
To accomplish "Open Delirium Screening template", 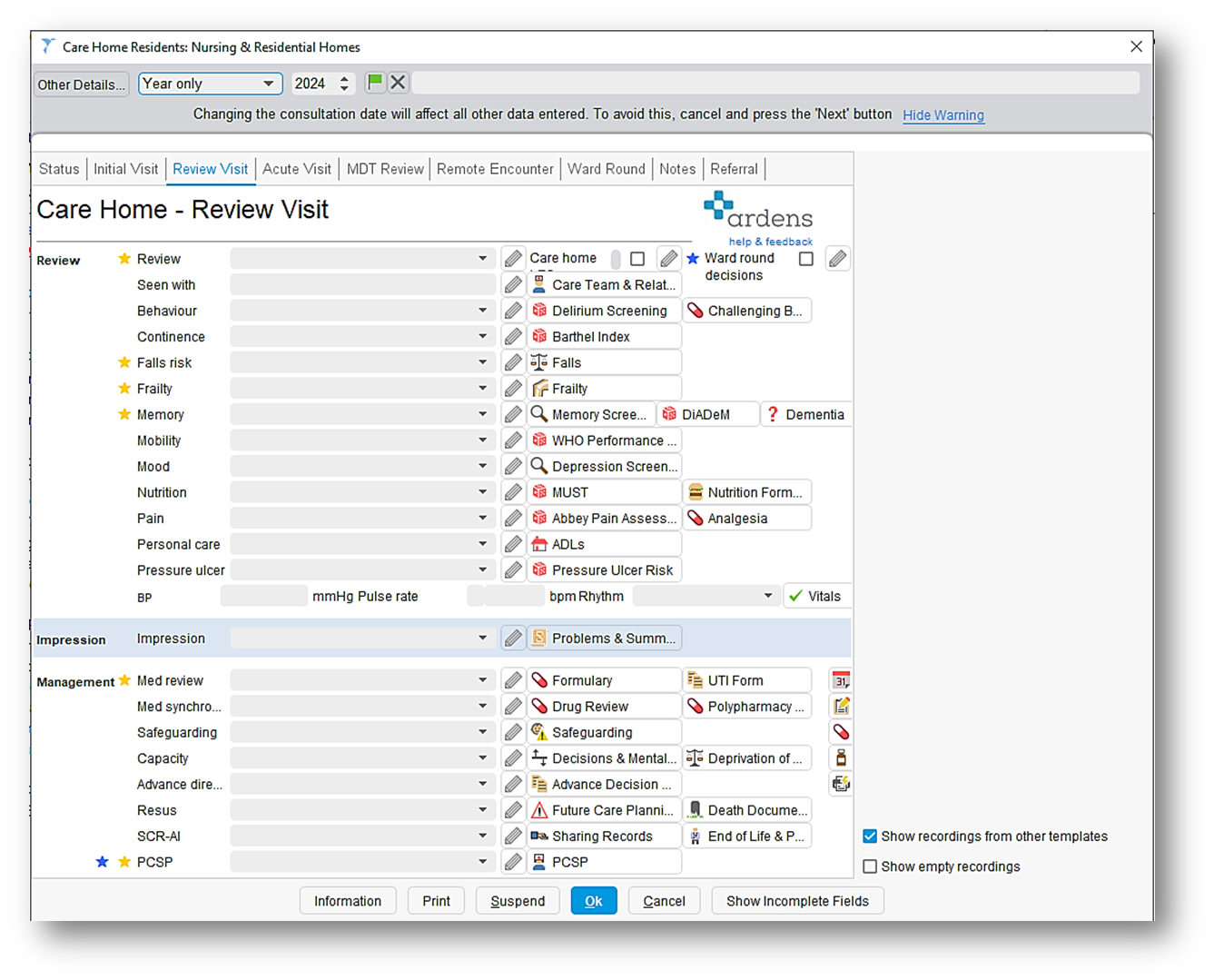I will click(604, 311).
